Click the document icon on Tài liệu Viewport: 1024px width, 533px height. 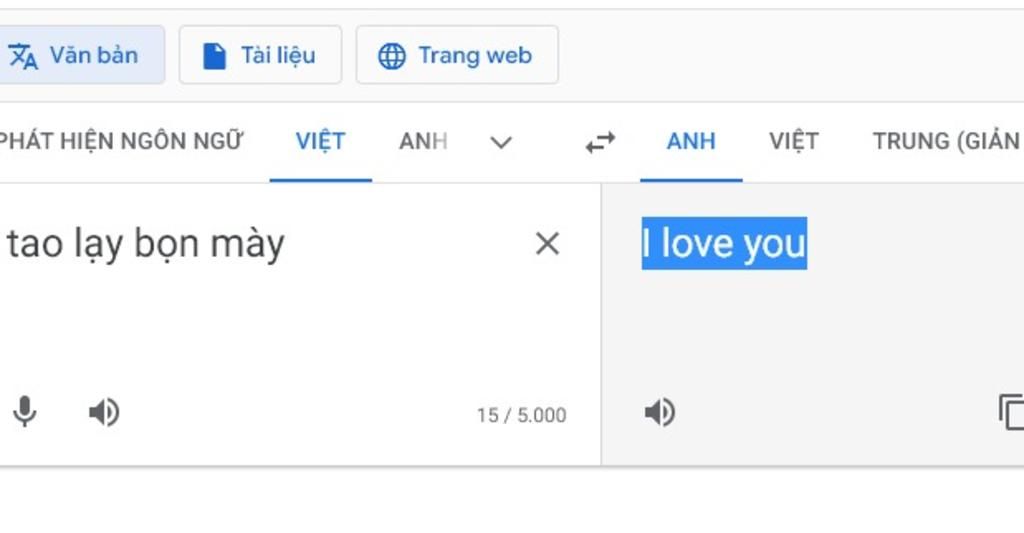[214, 56]
